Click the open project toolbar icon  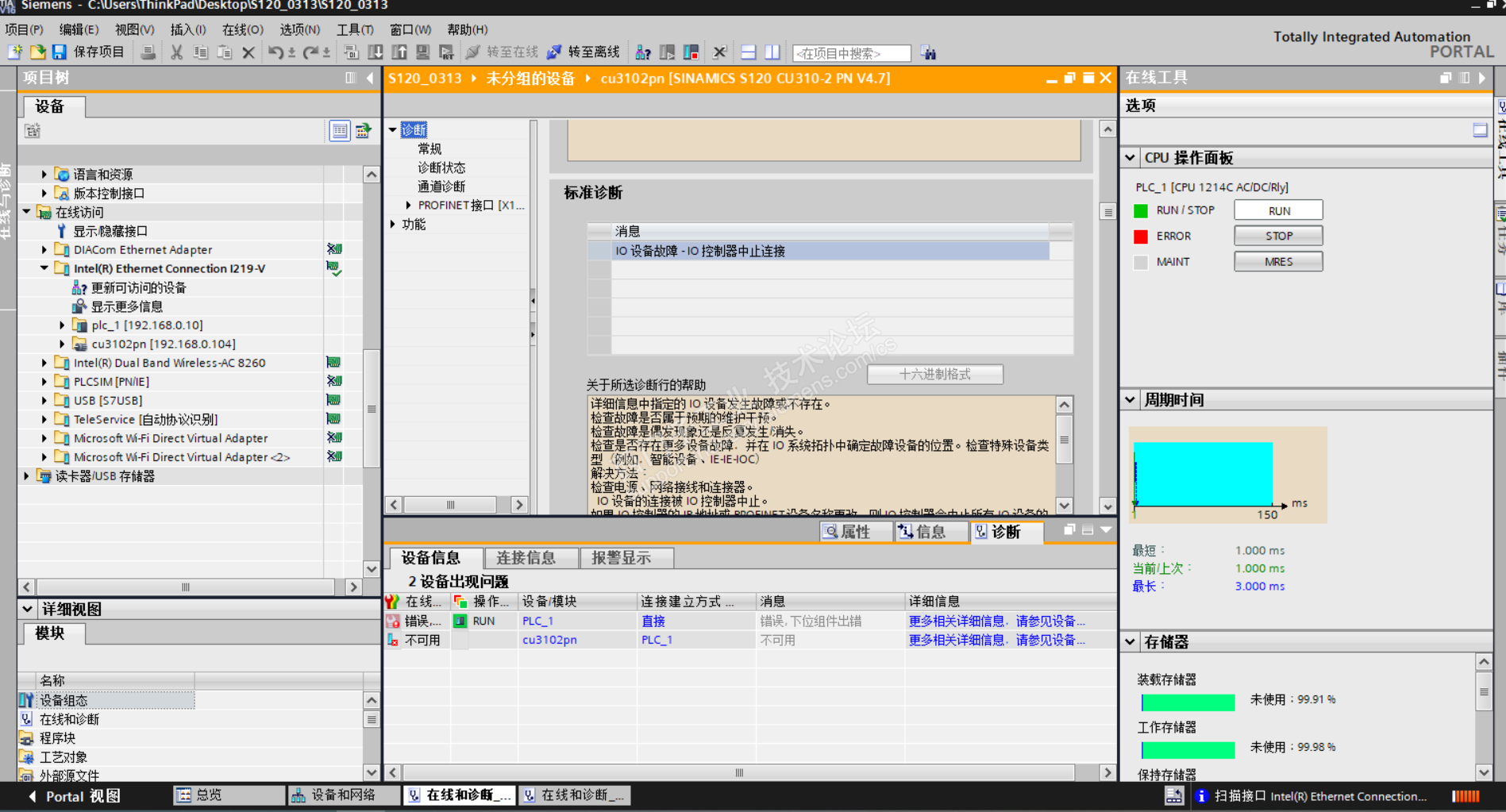pyautogui.click(x=37, y=52)
